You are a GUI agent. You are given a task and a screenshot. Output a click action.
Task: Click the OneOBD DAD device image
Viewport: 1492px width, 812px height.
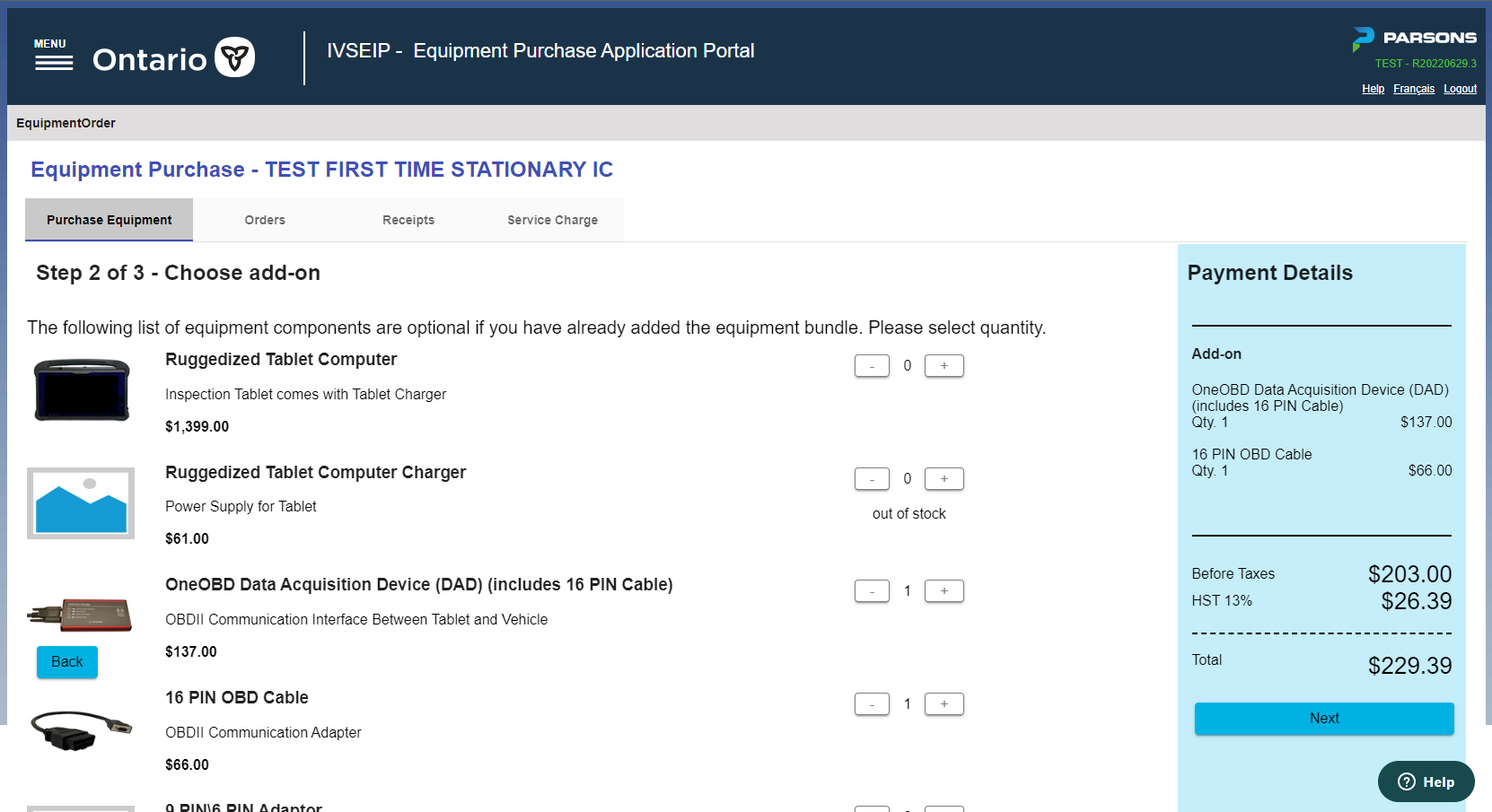coord(80,615)
